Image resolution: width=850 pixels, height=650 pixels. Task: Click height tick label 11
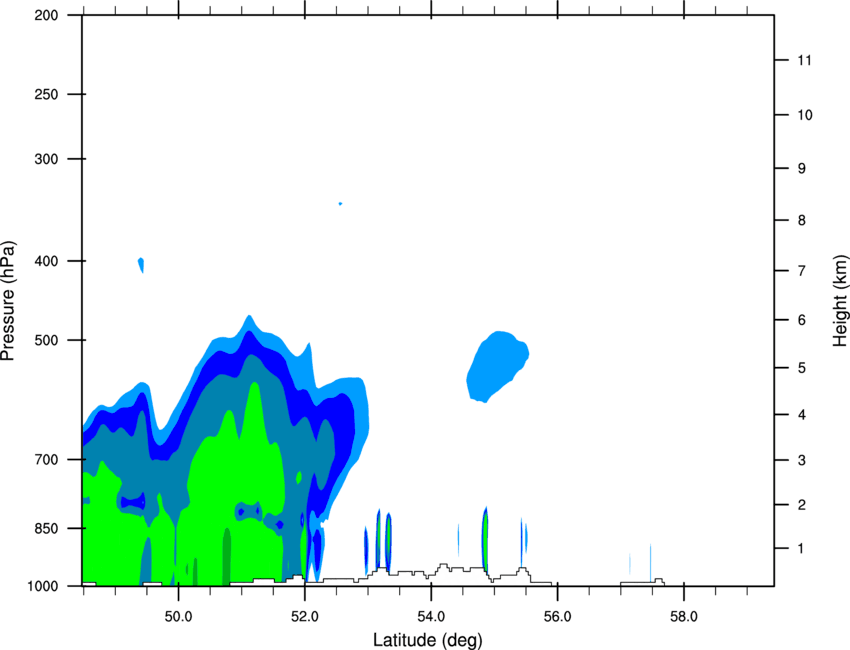tap(804, 60)
